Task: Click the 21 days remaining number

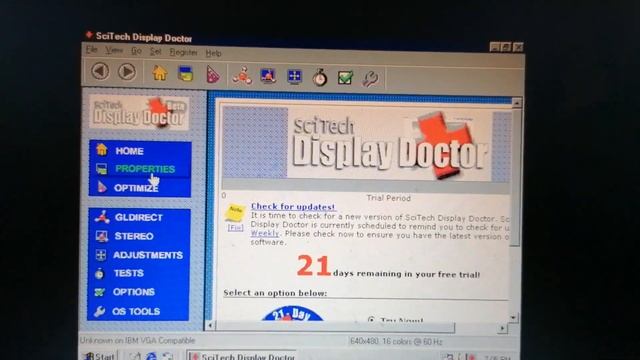Action: click(313, 266)
